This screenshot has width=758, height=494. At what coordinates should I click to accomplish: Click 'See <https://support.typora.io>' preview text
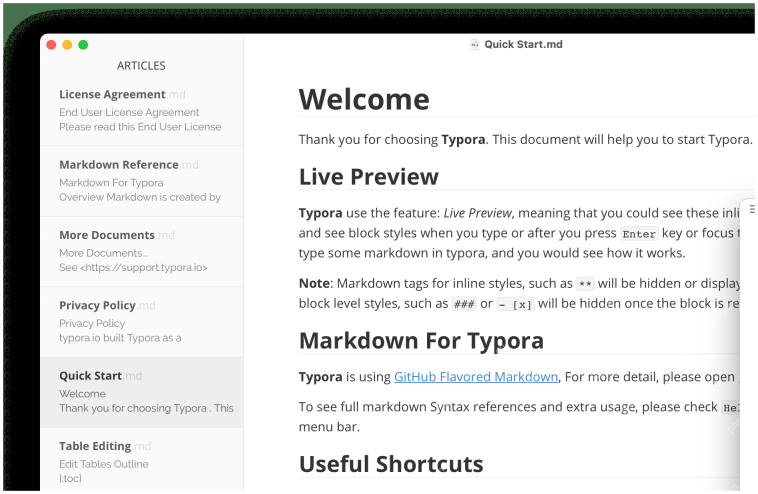click(133, 267)
